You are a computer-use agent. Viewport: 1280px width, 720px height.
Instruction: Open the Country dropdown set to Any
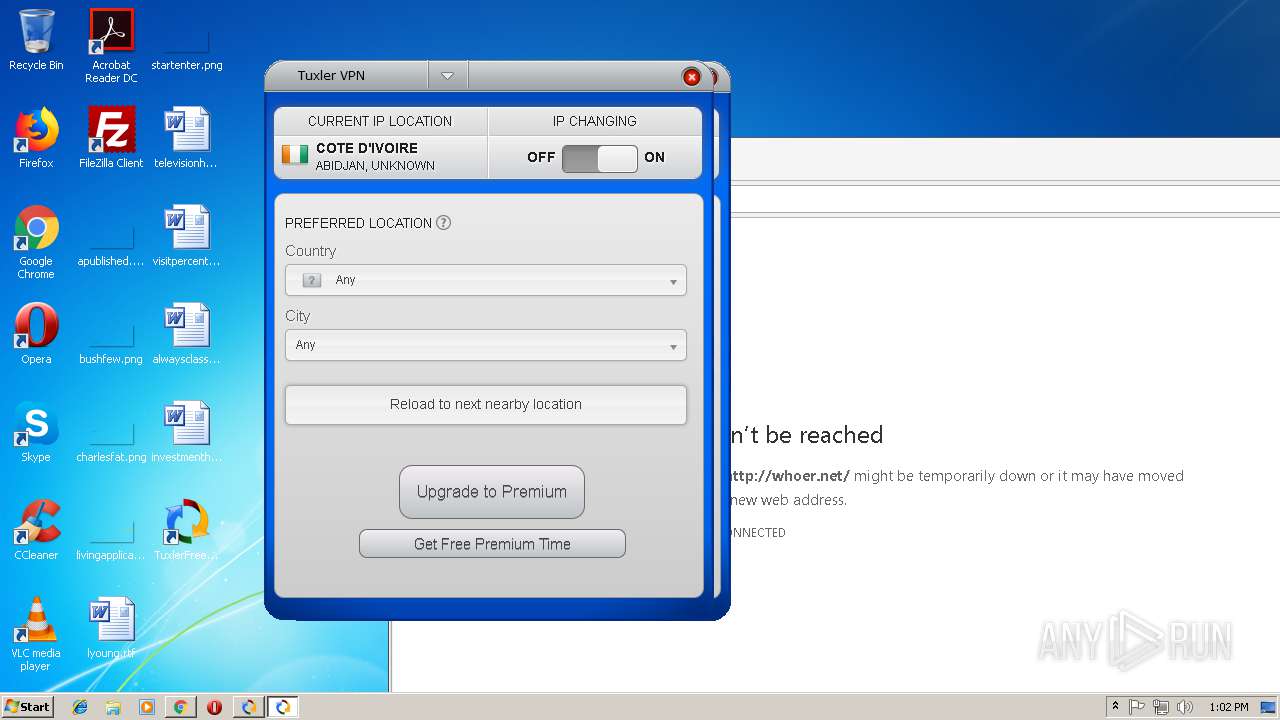(x=486, y=280)
